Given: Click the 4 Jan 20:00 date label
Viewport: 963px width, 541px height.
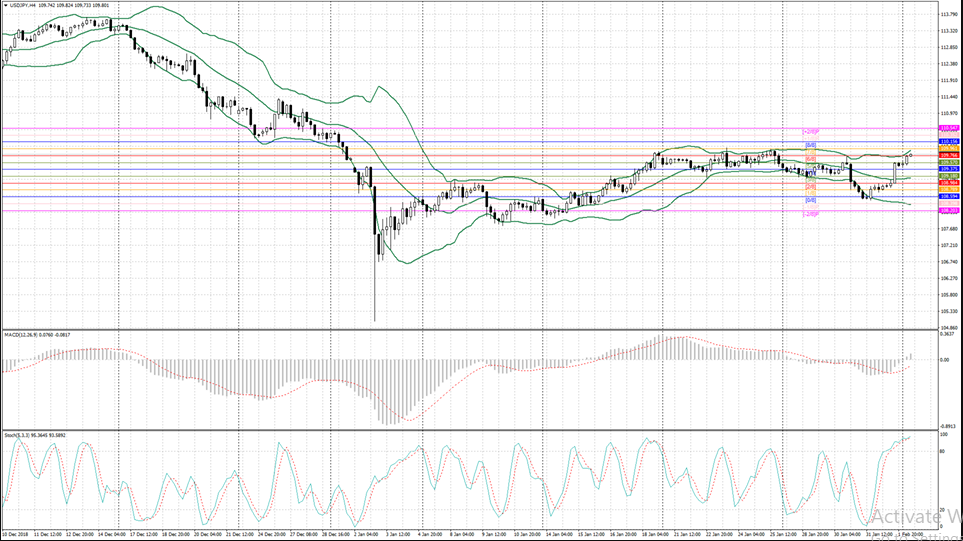Looking at the screenshot, I should (x=430, y=535).
